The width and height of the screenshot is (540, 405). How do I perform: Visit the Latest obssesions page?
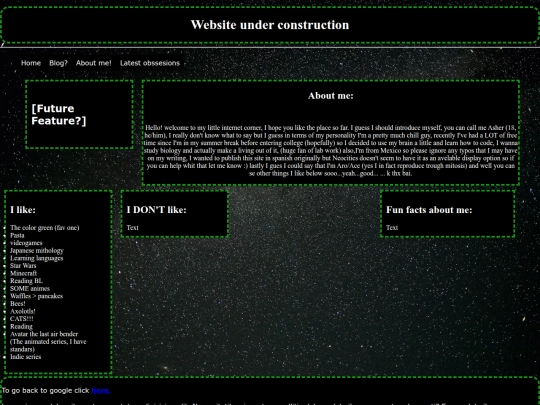click(x=150, y=63)
